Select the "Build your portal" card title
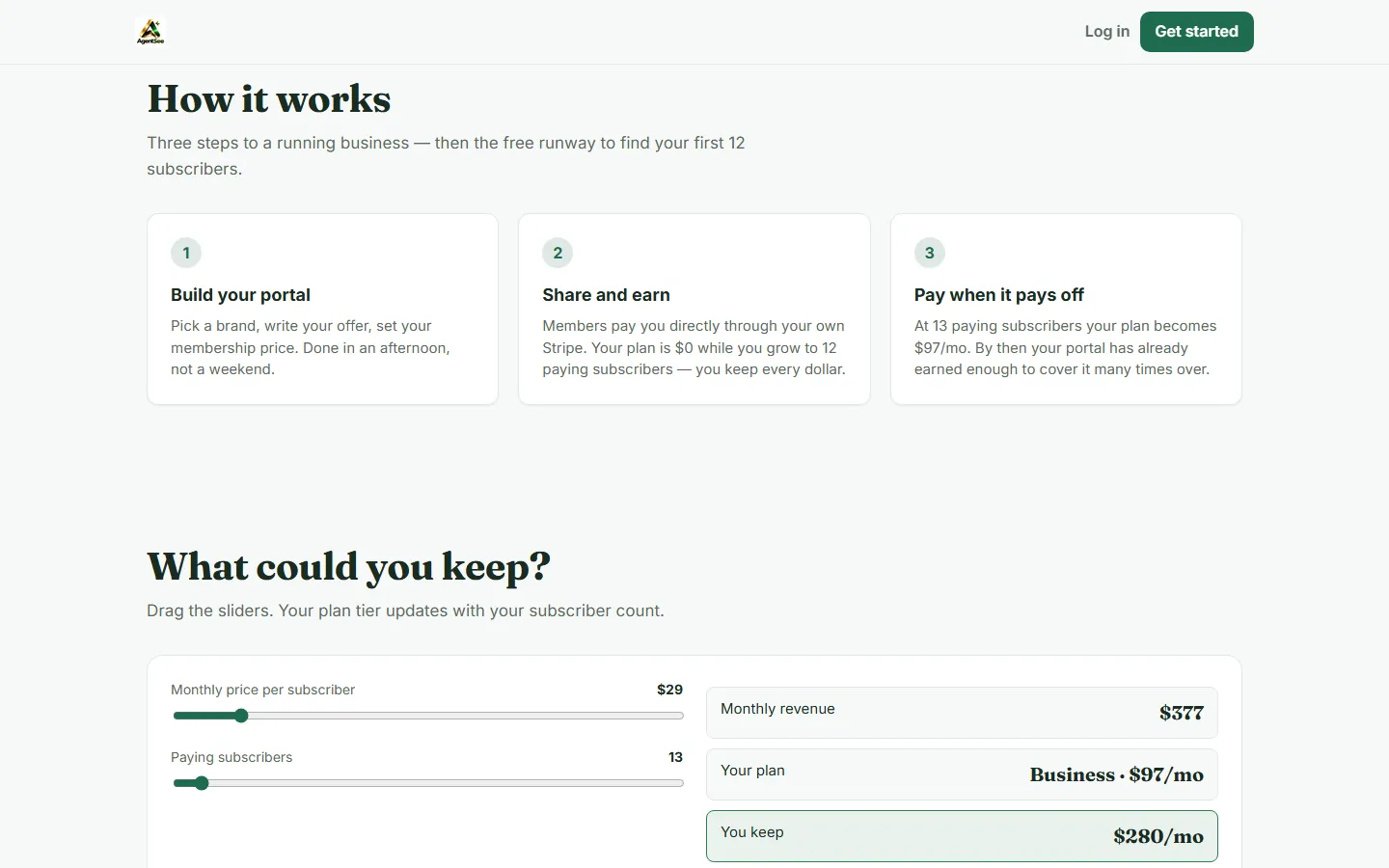 [x=240, y=295]
